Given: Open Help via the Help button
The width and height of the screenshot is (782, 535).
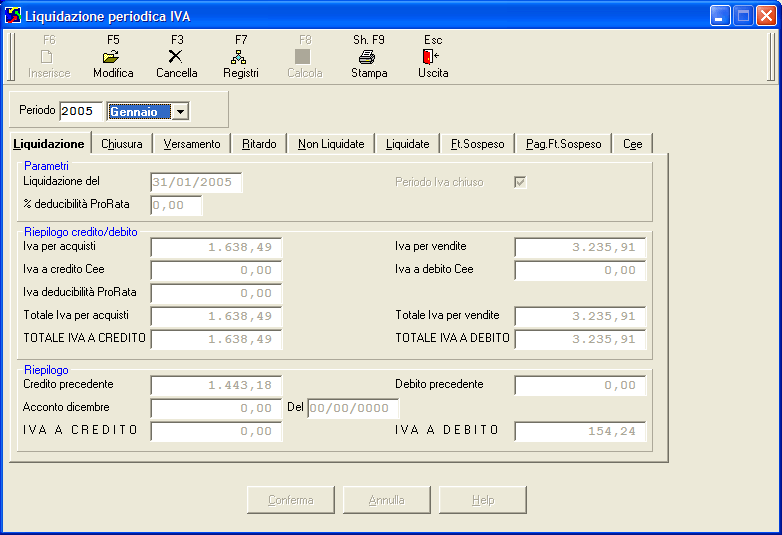Looking at the screenshot, I should (483, 500).
